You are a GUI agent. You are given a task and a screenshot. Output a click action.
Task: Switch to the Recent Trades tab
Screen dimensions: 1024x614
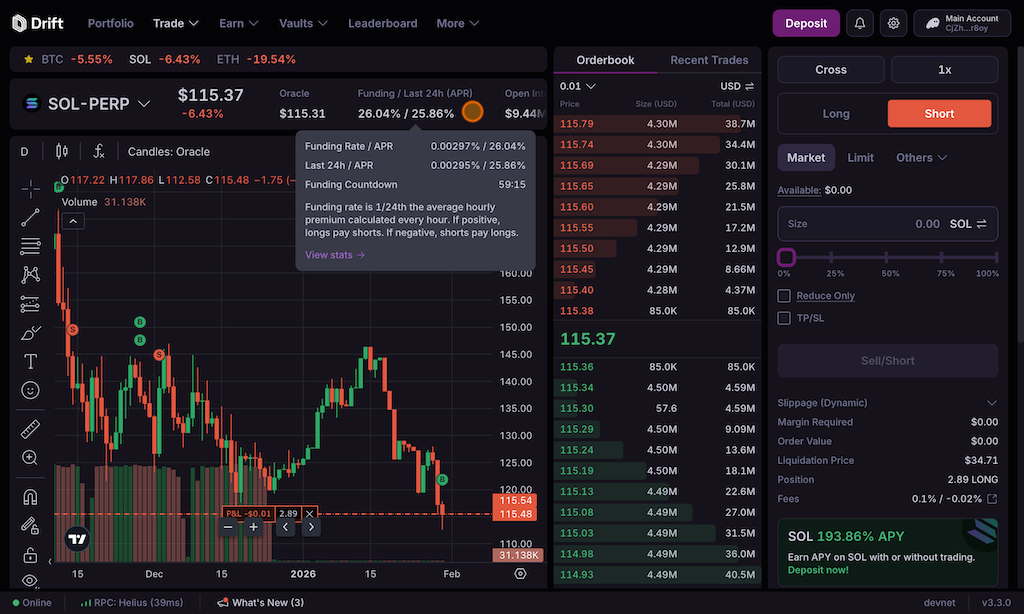pyautogui.click(x=709, y=60)
